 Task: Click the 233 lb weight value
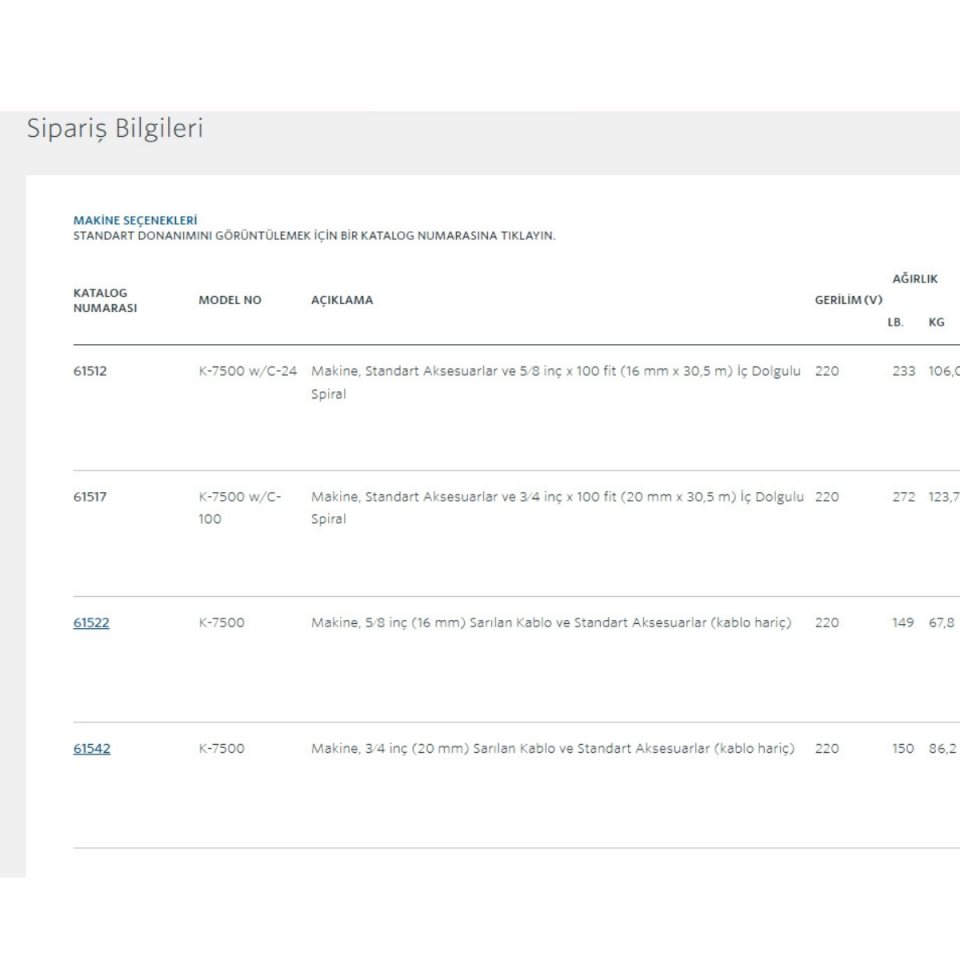[x=903, y=371]
